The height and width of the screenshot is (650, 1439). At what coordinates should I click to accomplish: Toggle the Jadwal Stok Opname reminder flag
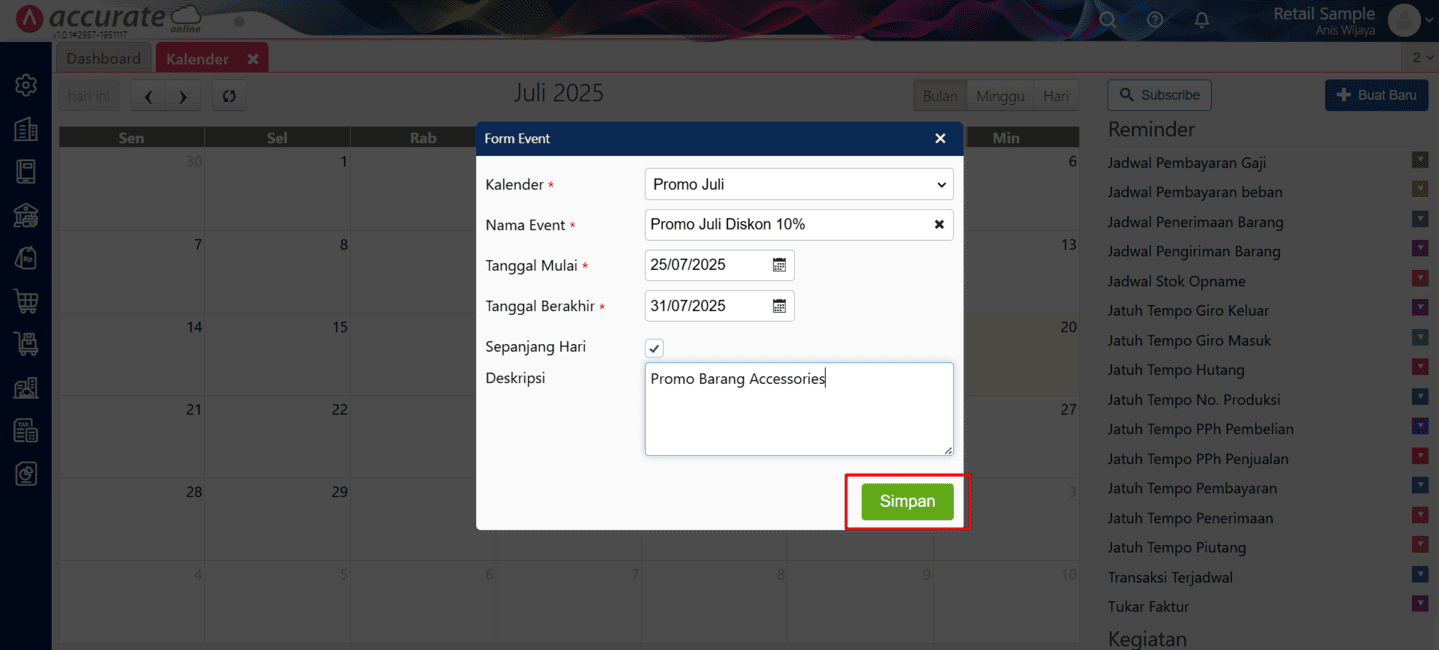coord(1419,278)
